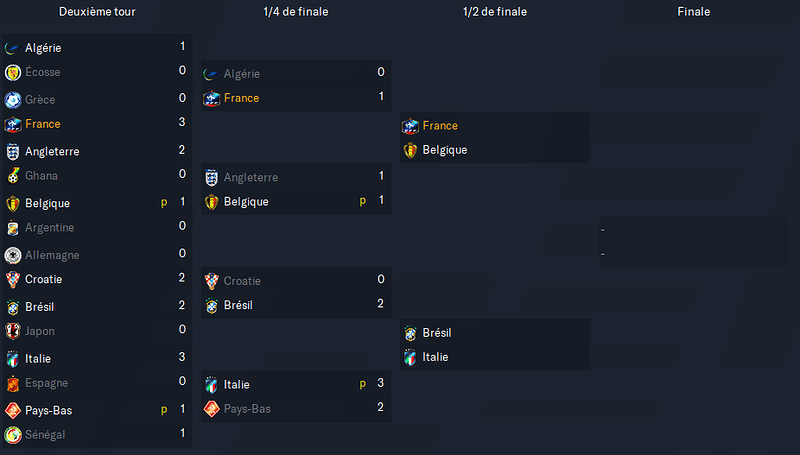Click the Japon team crest

pos(13,332)
